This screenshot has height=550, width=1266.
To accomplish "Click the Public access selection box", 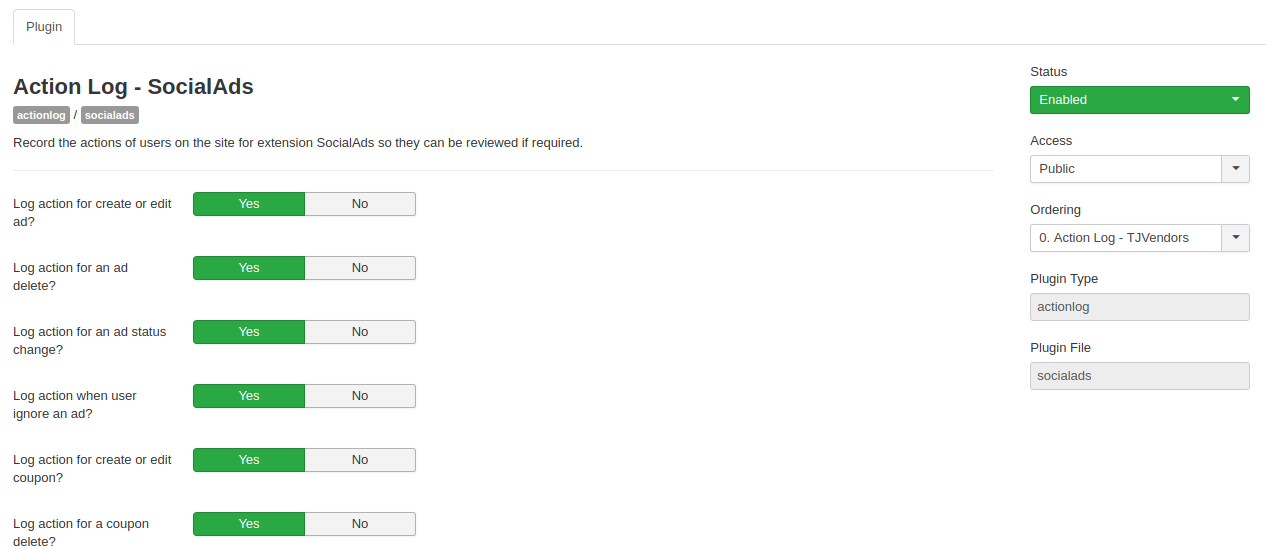I will click(x=1125, y=169).
